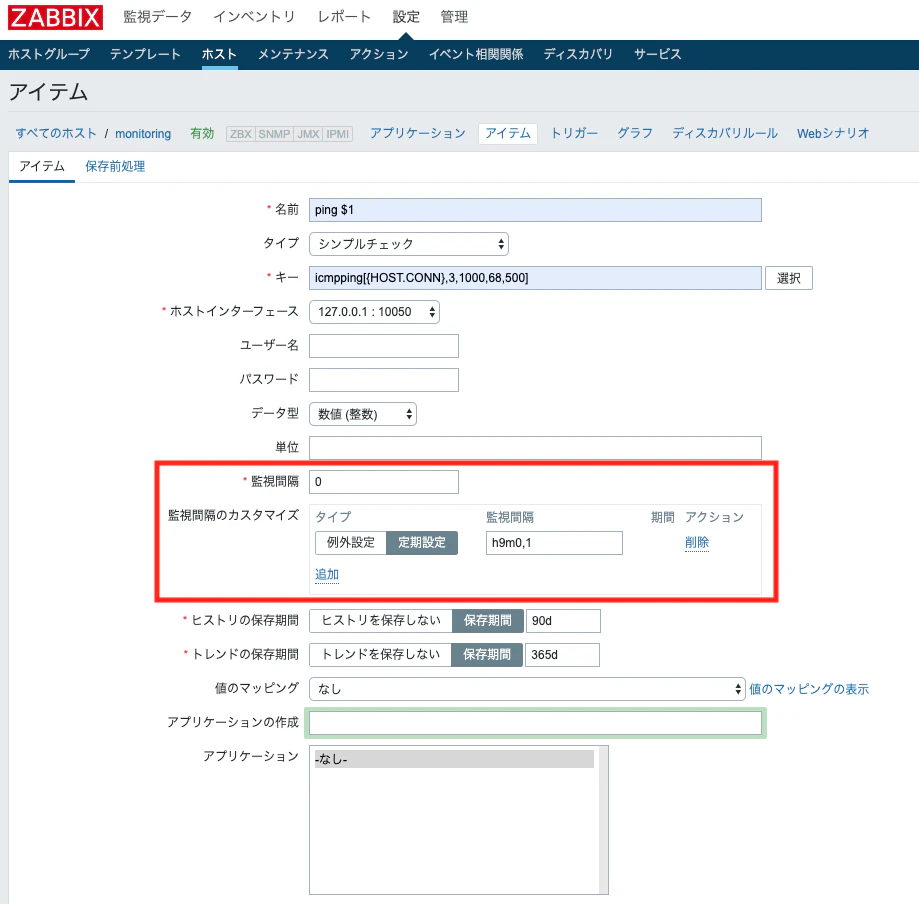
Task: Click the キー input field
Action: (535, 278)
